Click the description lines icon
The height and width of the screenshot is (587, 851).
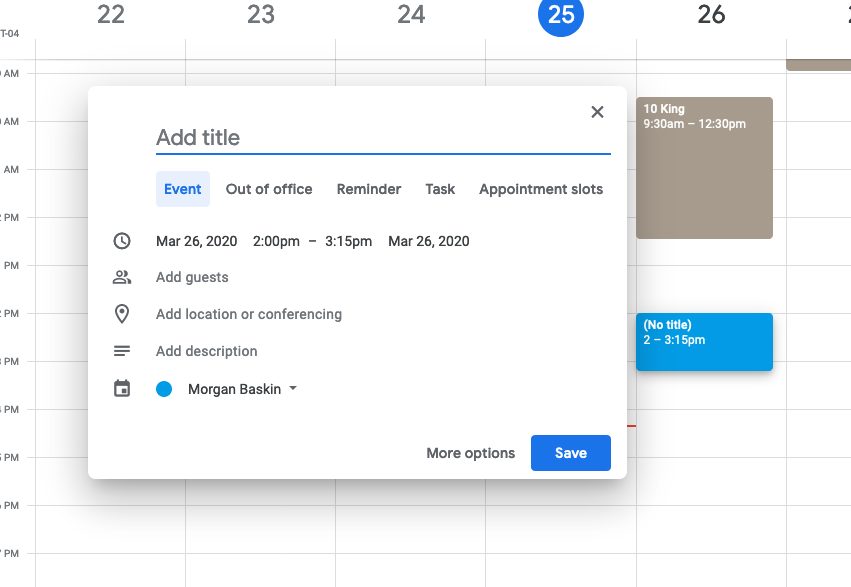click(122, 351)
